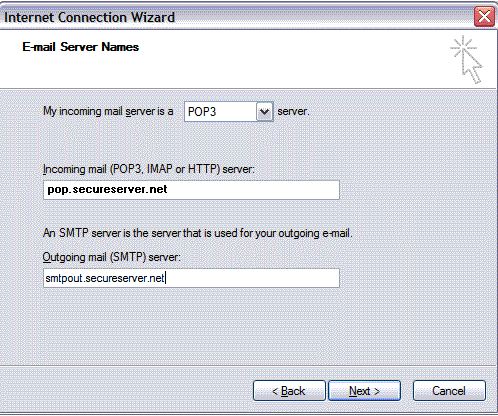Click the "My incoming mail server is a" label
Image resolution: width=498 pixels, height=416 pixels.
pos(108,111)
